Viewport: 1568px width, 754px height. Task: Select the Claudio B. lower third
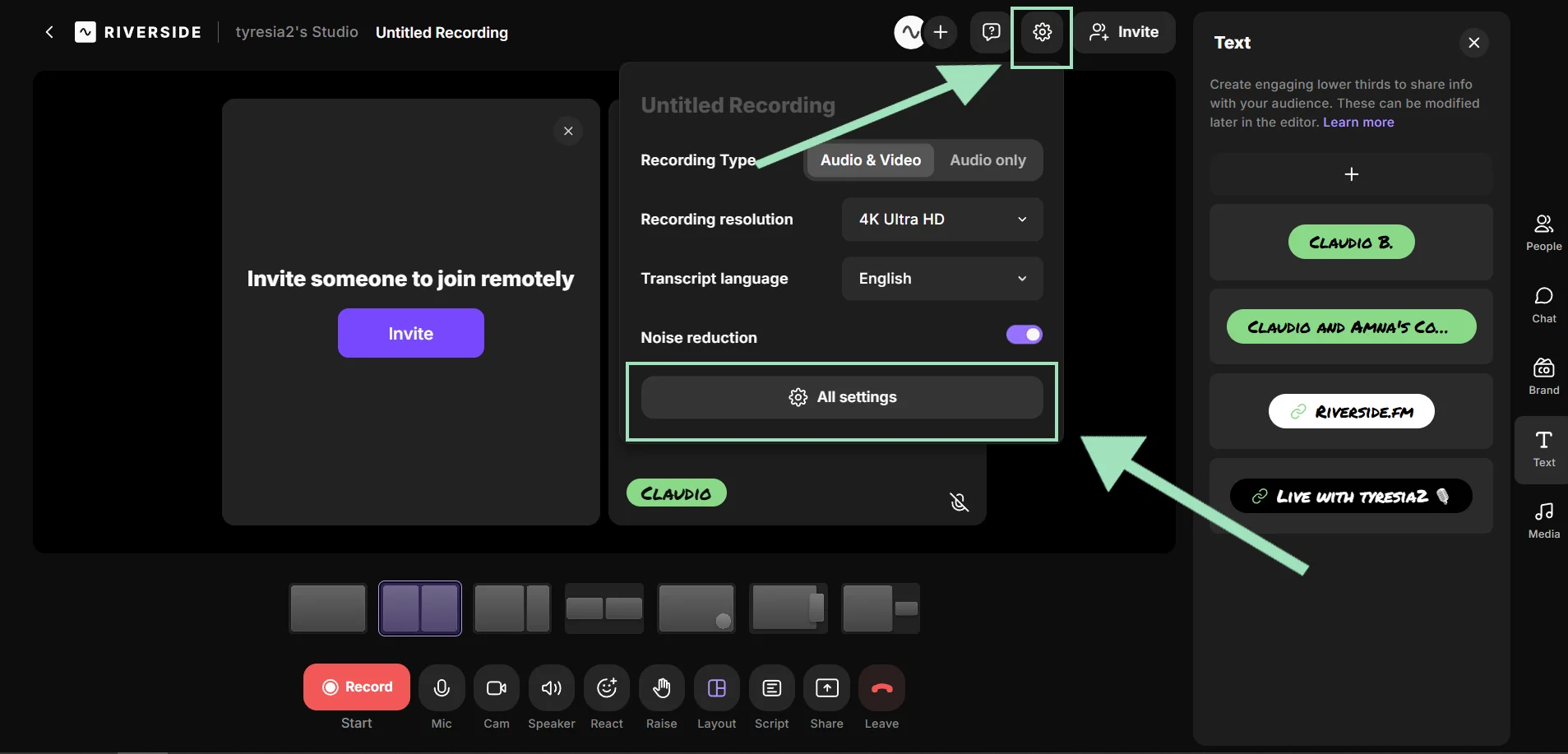1351,242
